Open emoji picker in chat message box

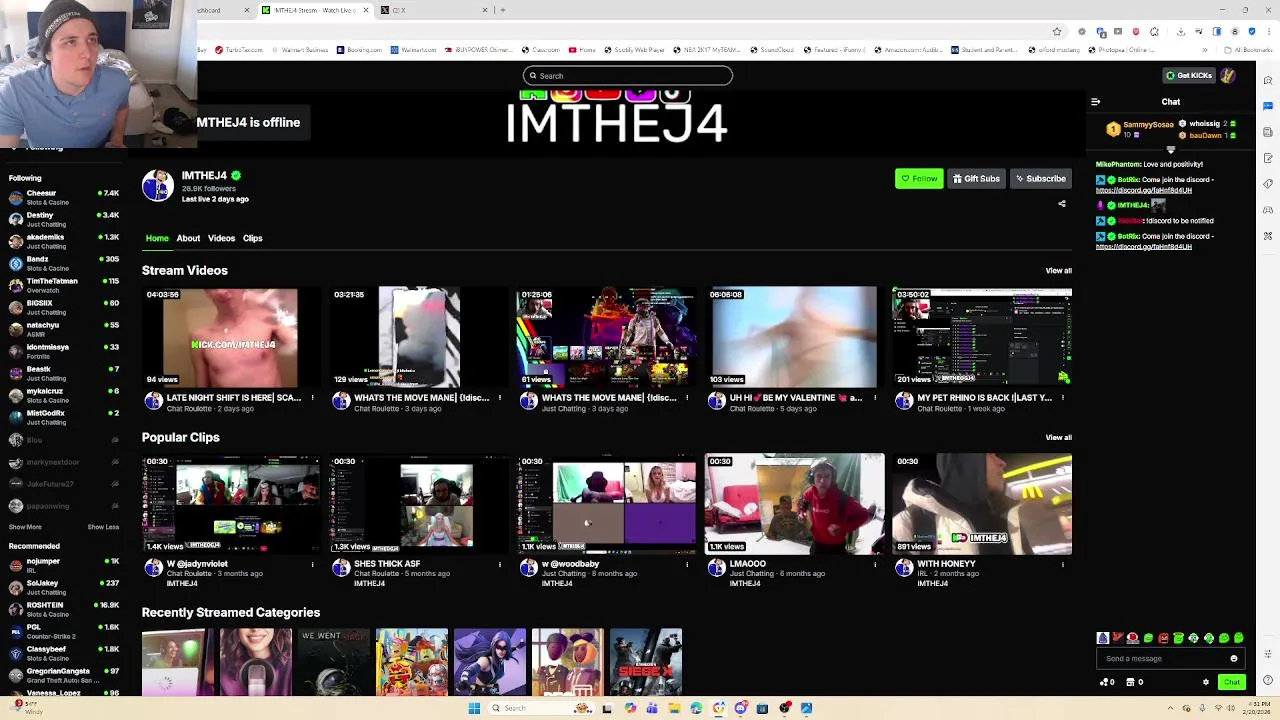point(1233,659)
